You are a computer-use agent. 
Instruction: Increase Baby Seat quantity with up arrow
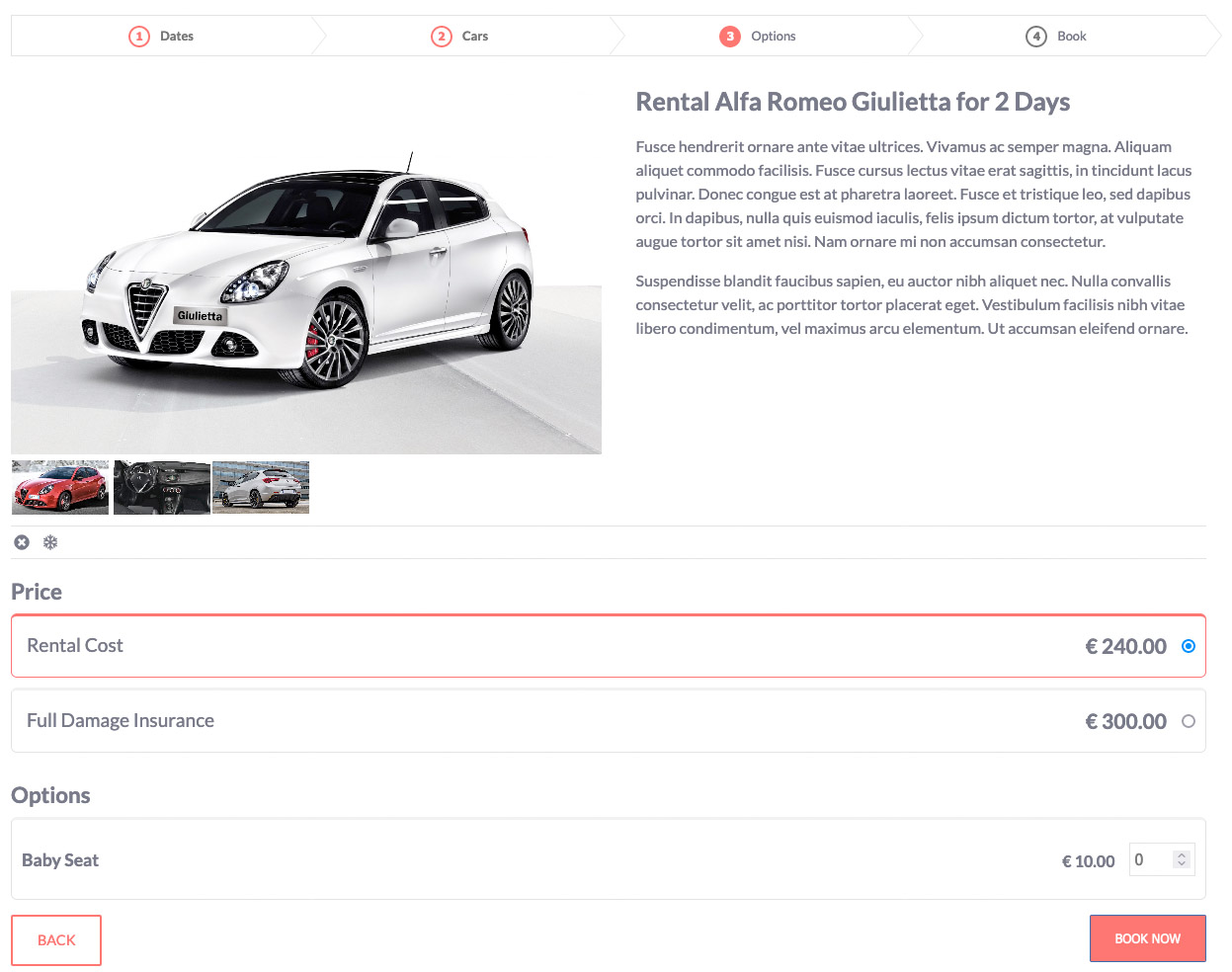point(1182,855)
